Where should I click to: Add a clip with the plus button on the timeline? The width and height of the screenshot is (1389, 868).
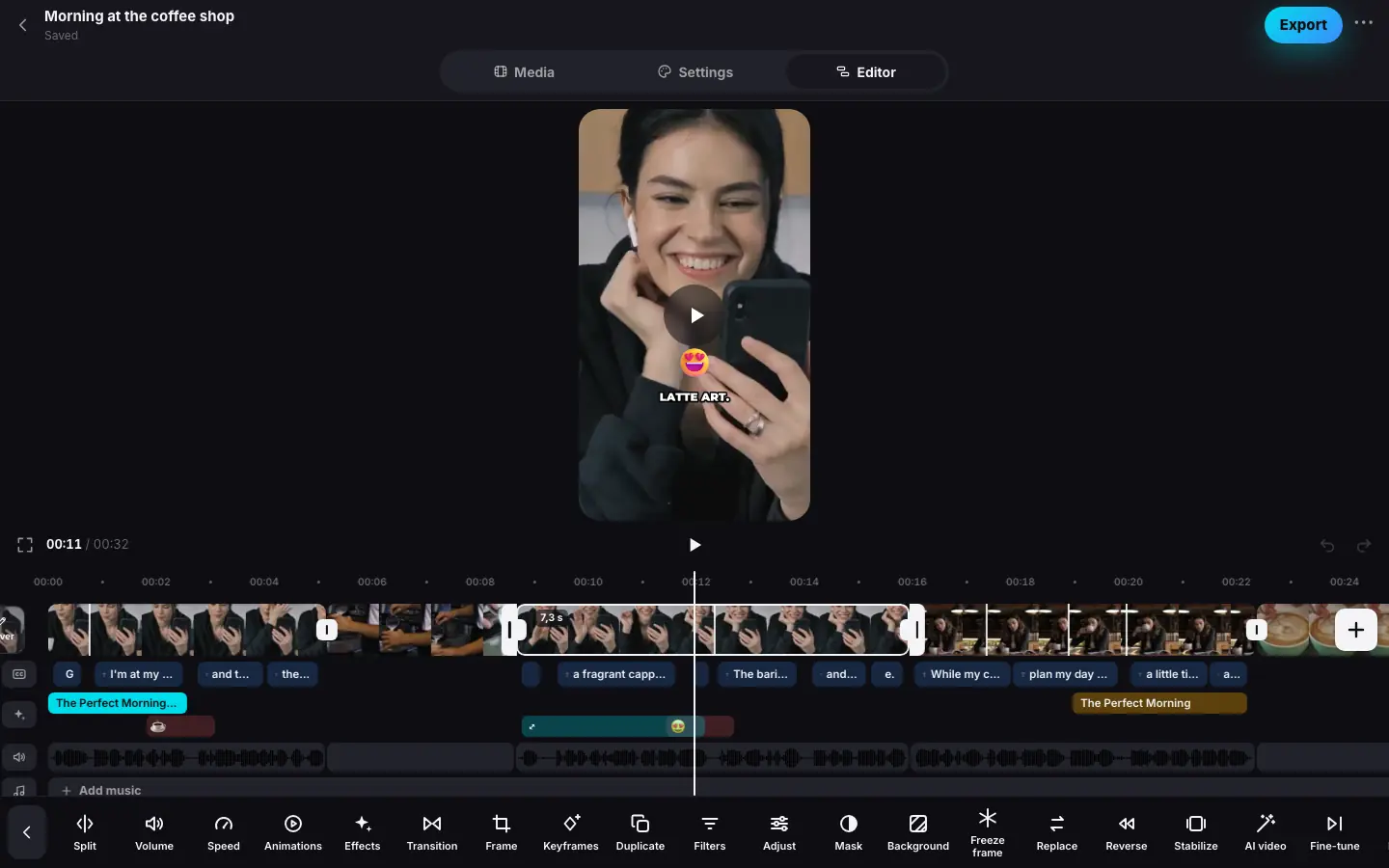pyautogui.click(x=1355, y=630)
